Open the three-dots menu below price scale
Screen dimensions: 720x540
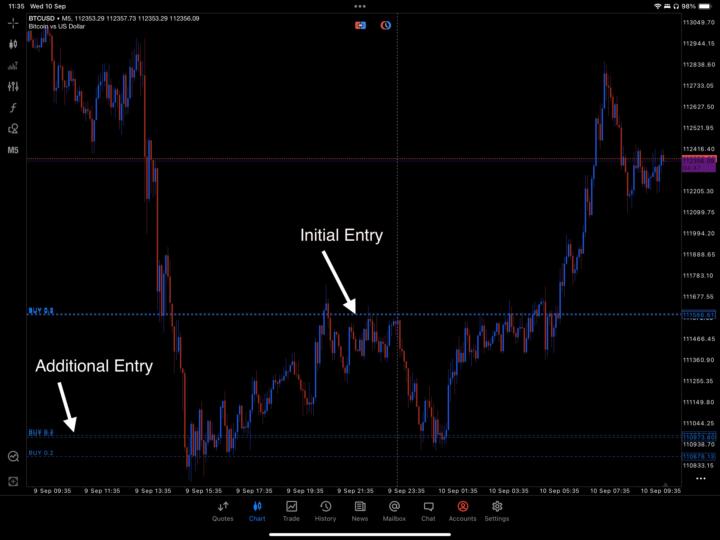[700, 478]
